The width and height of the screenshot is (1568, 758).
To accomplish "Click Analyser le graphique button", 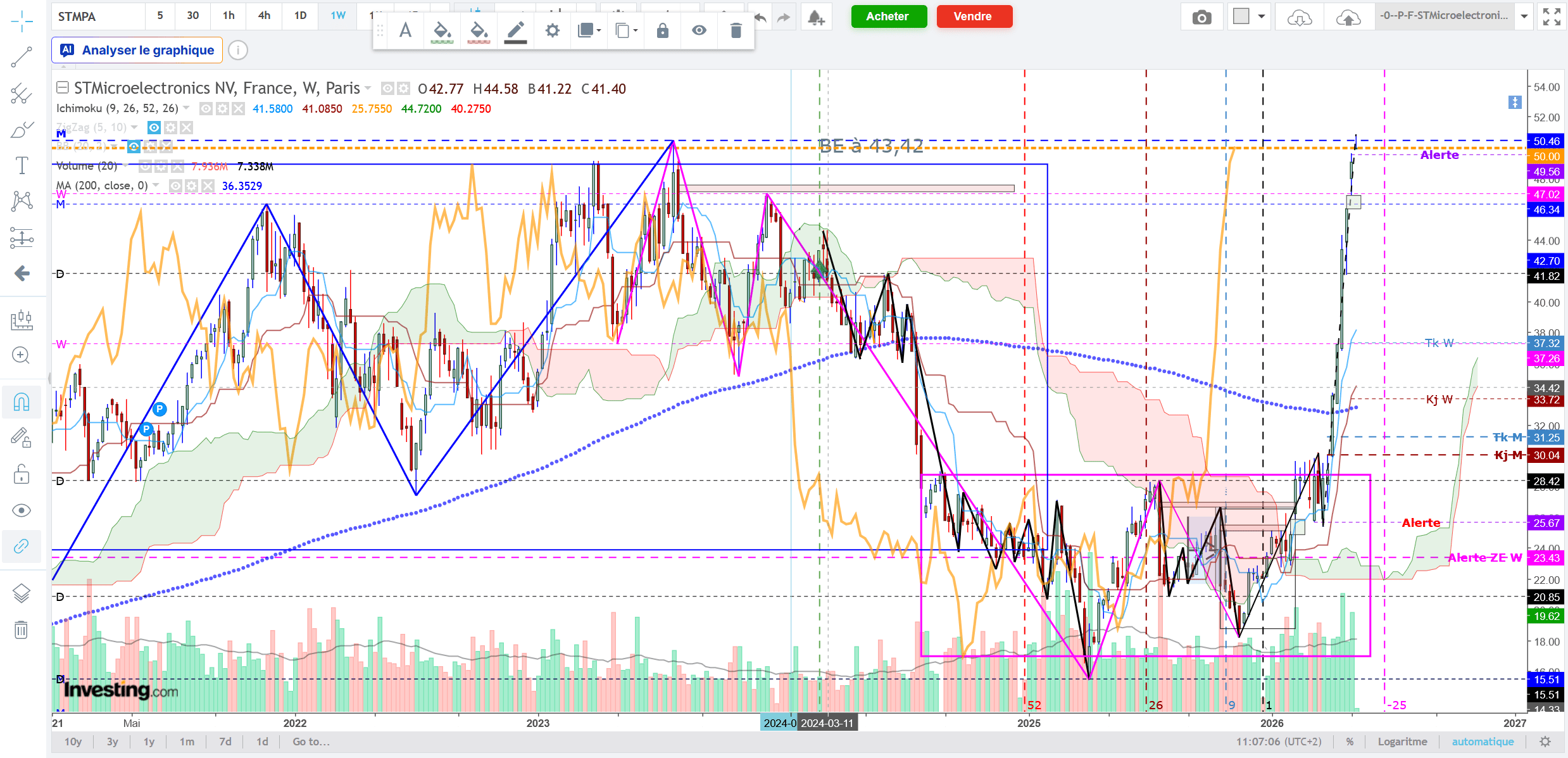I will pos(137,50).
